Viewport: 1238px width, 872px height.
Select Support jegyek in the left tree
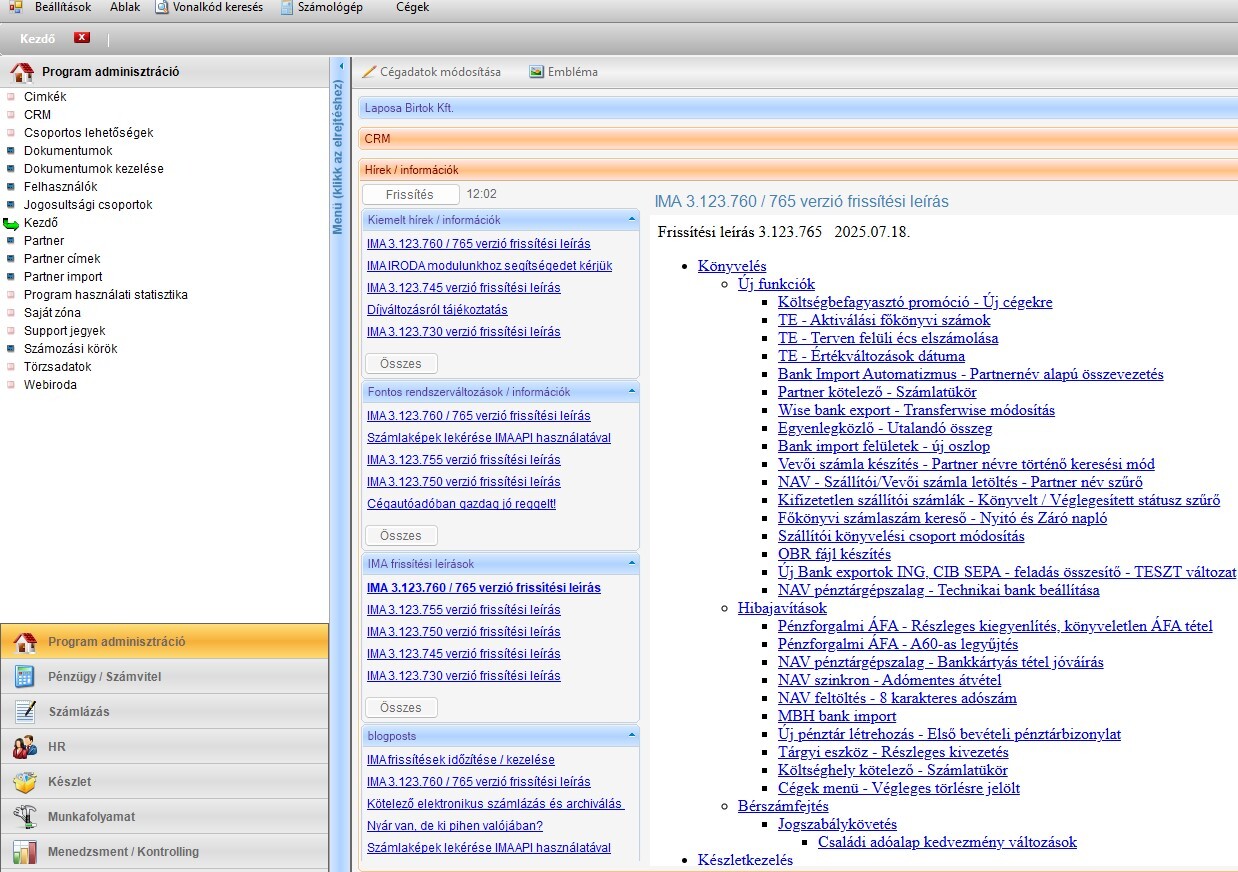pyautogui.click(x=64, y=331)
